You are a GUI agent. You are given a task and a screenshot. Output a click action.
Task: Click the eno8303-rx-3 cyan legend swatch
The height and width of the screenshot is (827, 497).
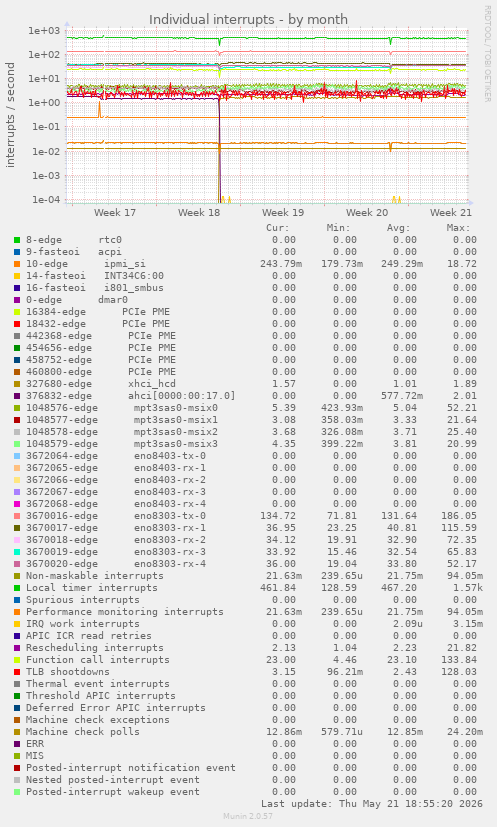(x=17, y=552)
